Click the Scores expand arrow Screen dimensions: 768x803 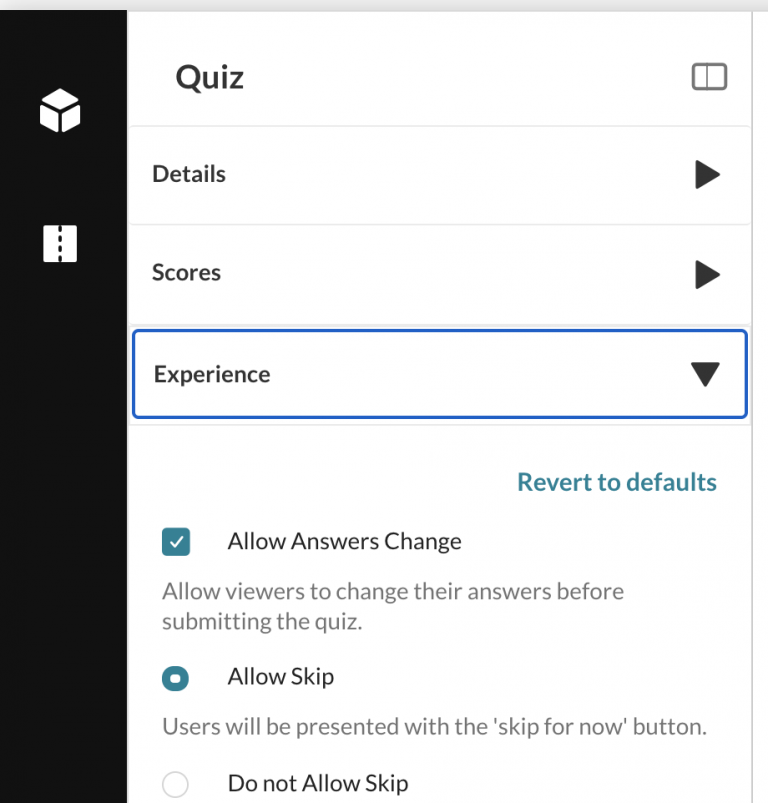[x=707, y=274]
